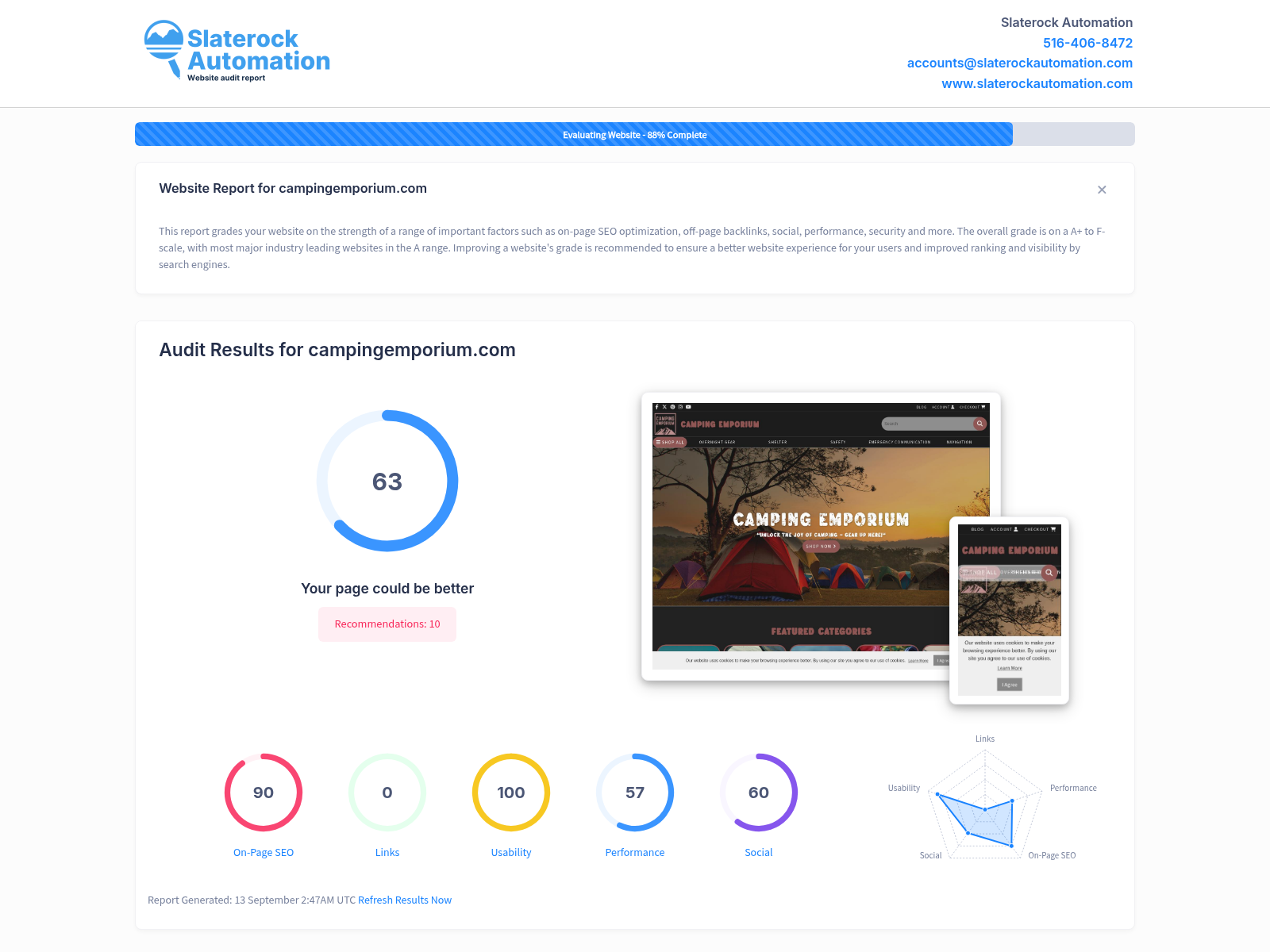Visit www.slaterockautomation.com link
Viewport: 1270px width, 952px height.
tap(1037, 83)
